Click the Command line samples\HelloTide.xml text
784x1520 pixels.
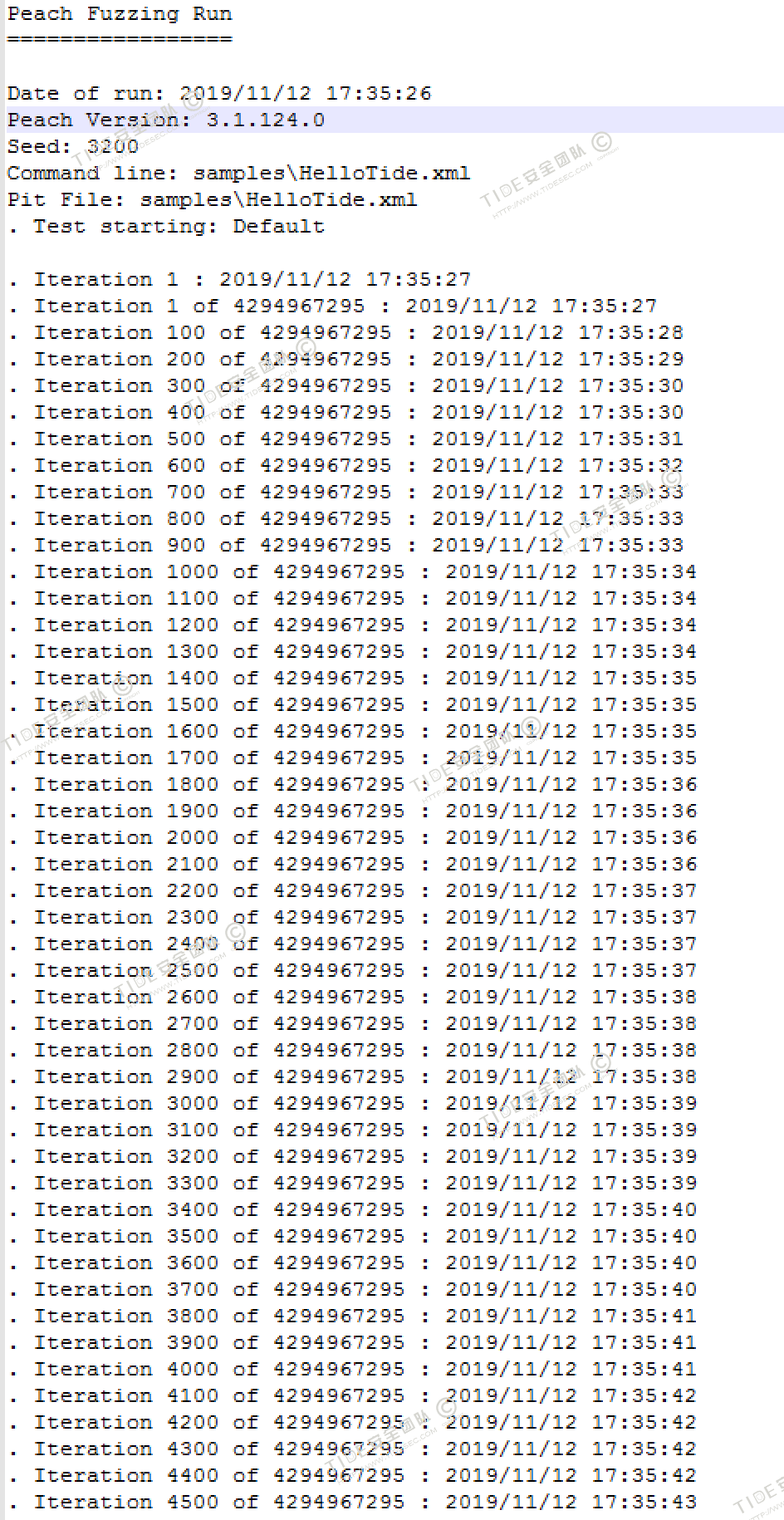(x=238, y=173)
